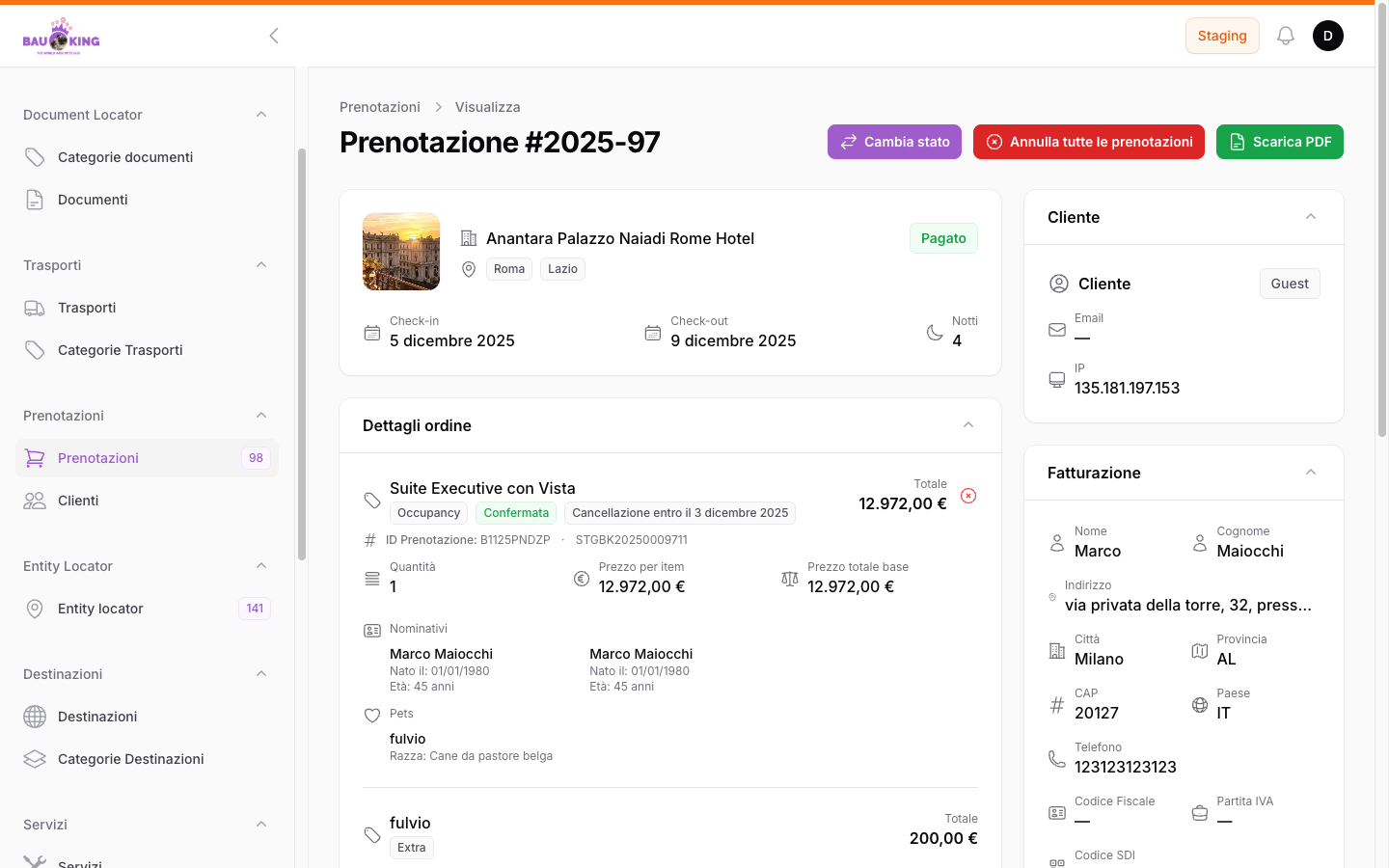Click the Categorie Destinazioni layers icon

[35, 759]
